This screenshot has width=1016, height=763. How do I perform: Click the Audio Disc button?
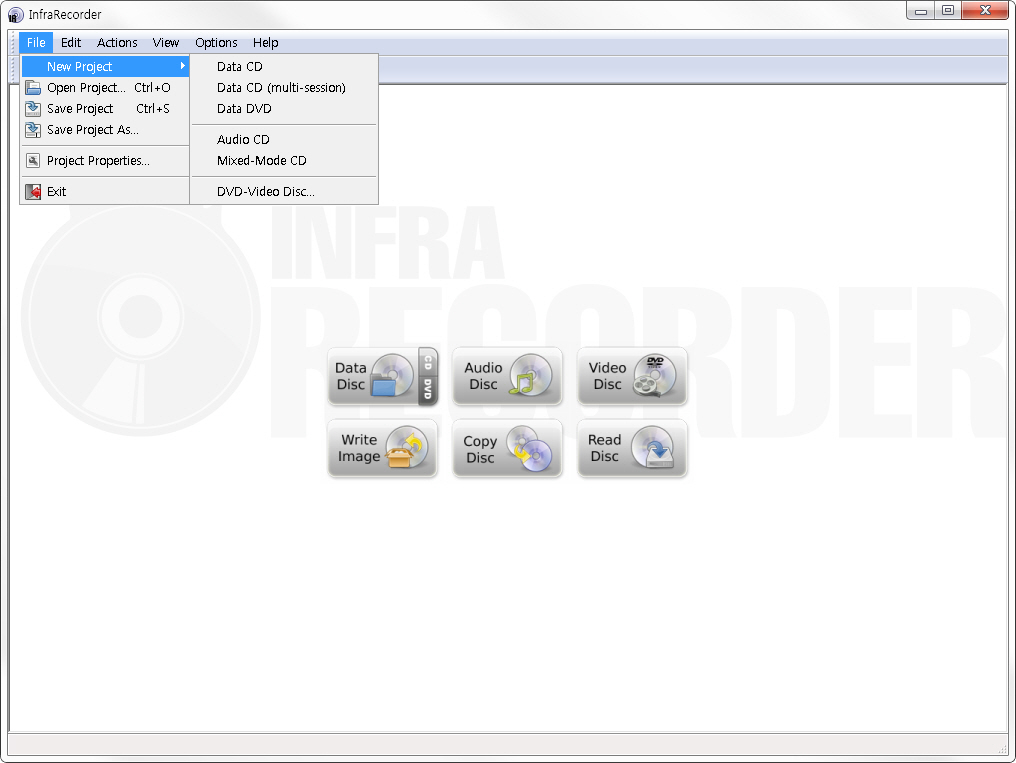tap(507, 376)
